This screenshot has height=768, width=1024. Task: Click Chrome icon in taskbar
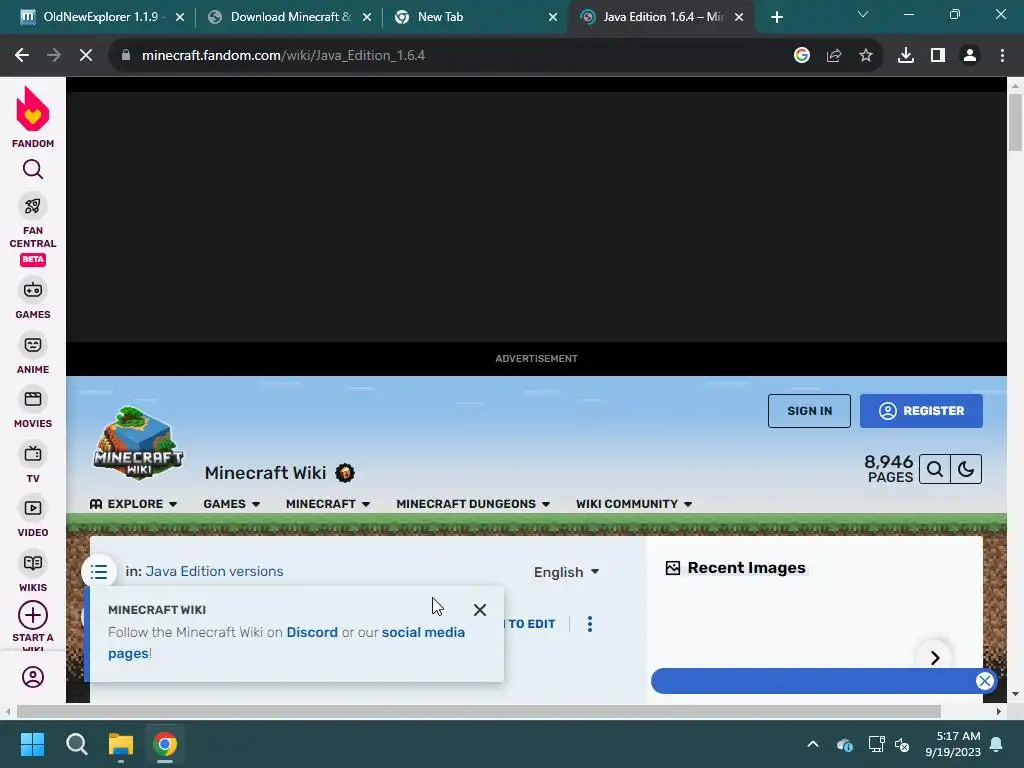click(165, 744)
